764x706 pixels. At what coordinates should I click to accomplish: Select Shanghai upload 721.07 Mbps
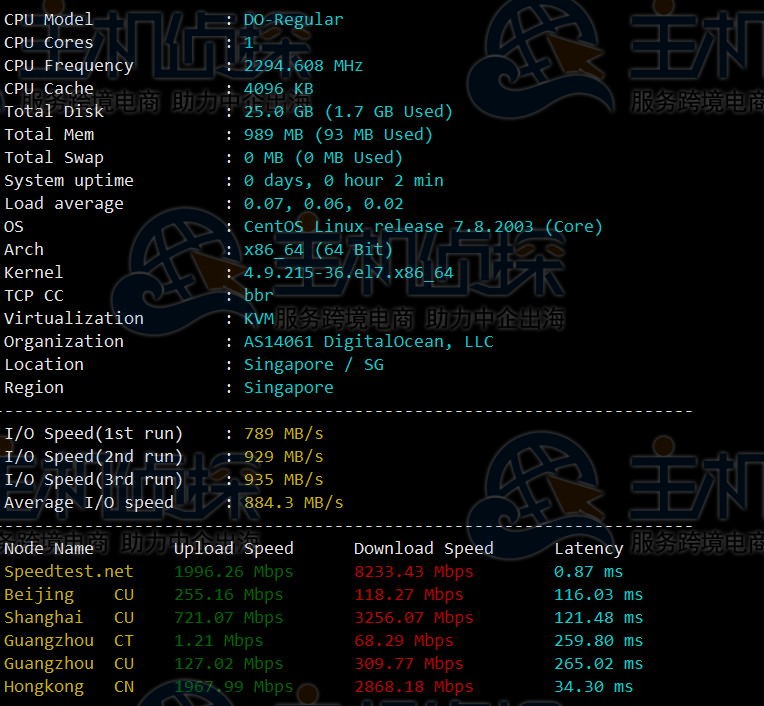229,618
